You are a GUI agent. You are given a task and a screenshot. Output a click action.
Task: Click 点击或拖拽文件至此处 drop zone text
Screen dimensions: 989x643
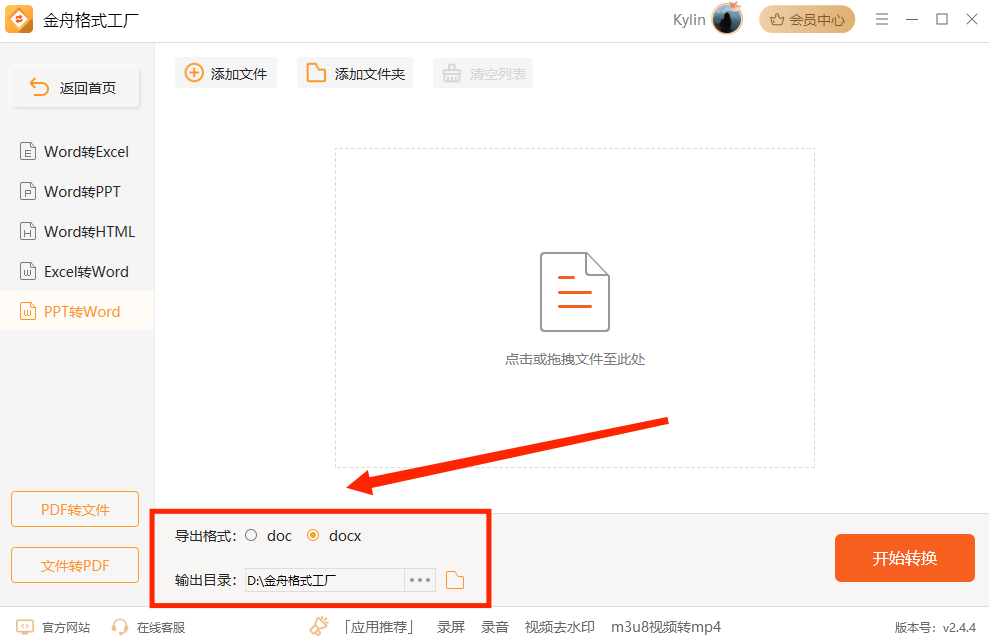(575, 359)
